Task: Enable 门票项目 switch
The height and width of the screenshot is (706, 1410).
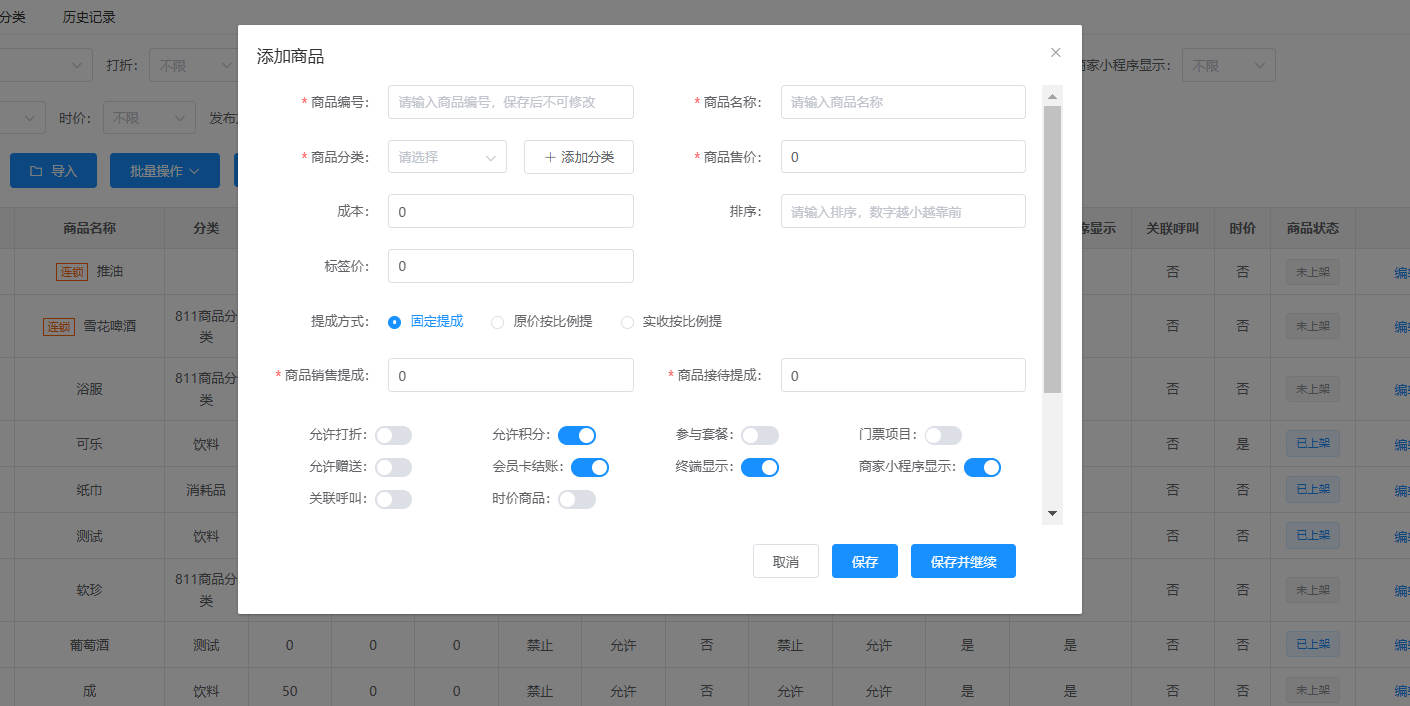Action: coord(943,435)
